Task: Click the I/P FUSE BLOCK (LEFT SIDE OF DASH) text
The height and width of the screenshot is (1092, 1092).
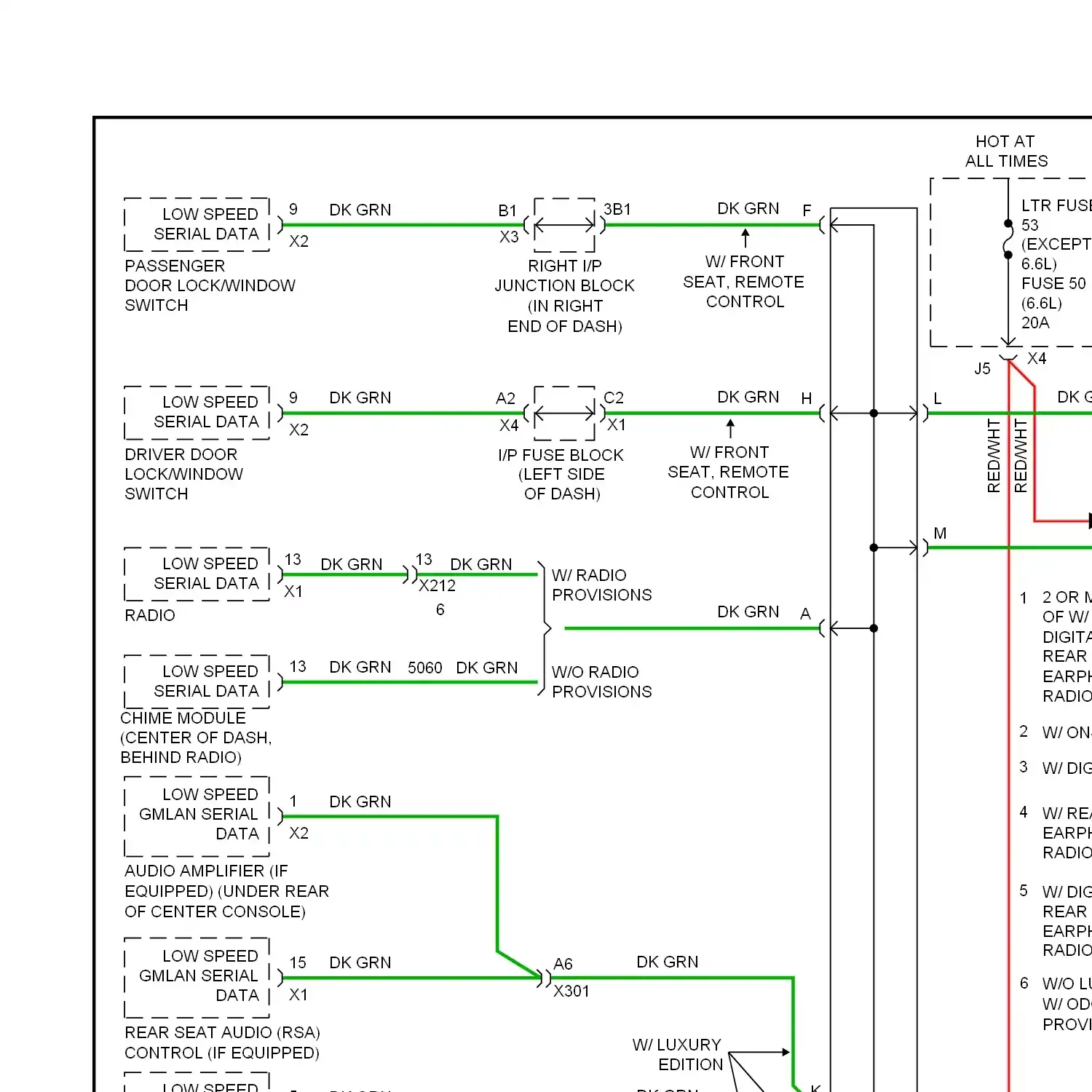Action: tap(561, 474)
